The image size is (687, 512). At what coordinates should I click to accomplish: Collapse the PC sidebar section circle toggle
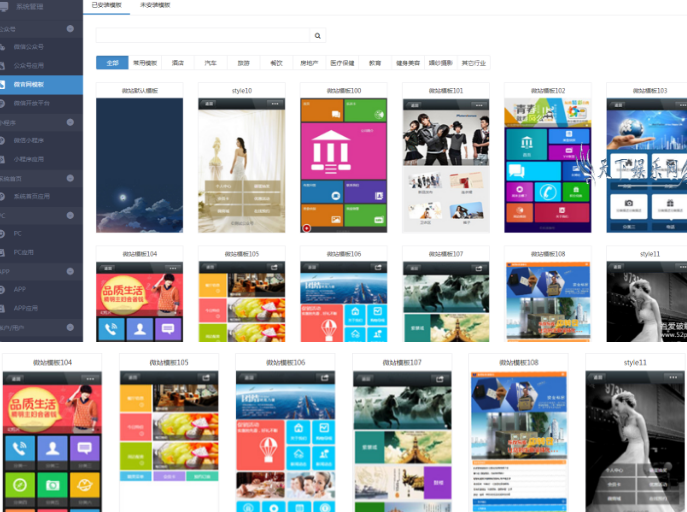click(x=70, y=215)
